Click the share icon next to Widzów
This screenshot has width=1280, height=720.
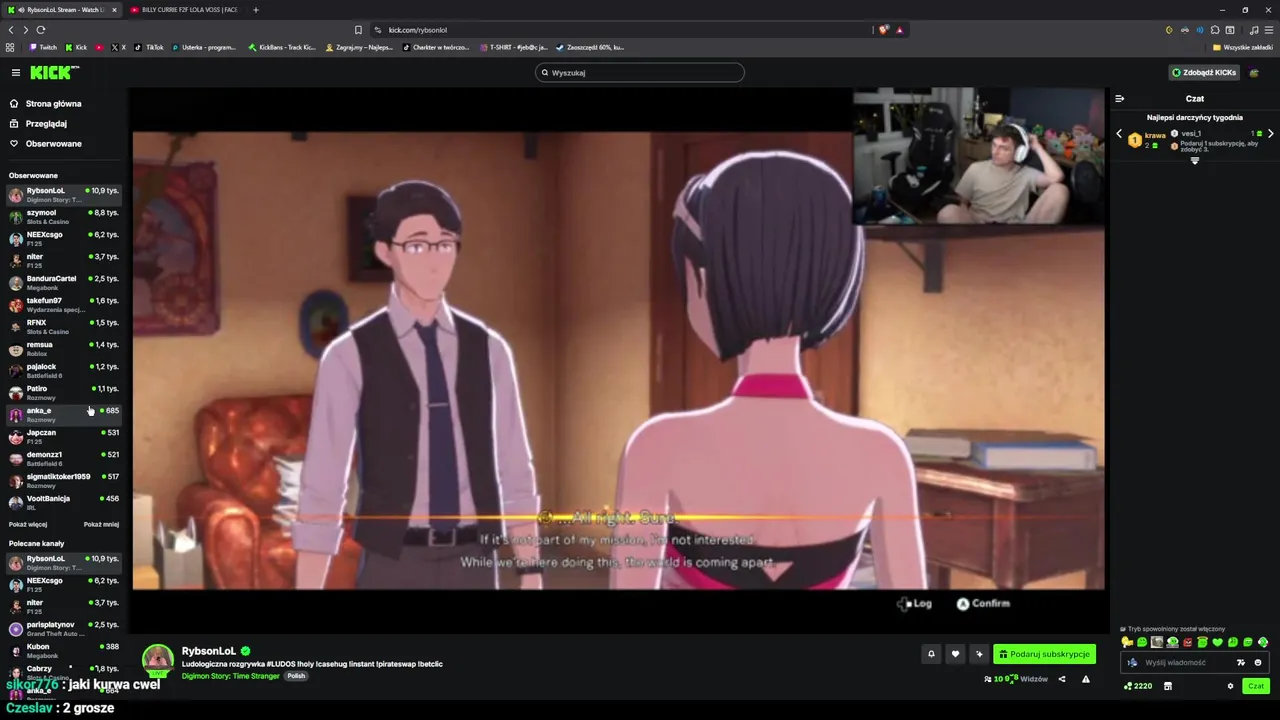pyautogui.click(x=1062, y=679)
